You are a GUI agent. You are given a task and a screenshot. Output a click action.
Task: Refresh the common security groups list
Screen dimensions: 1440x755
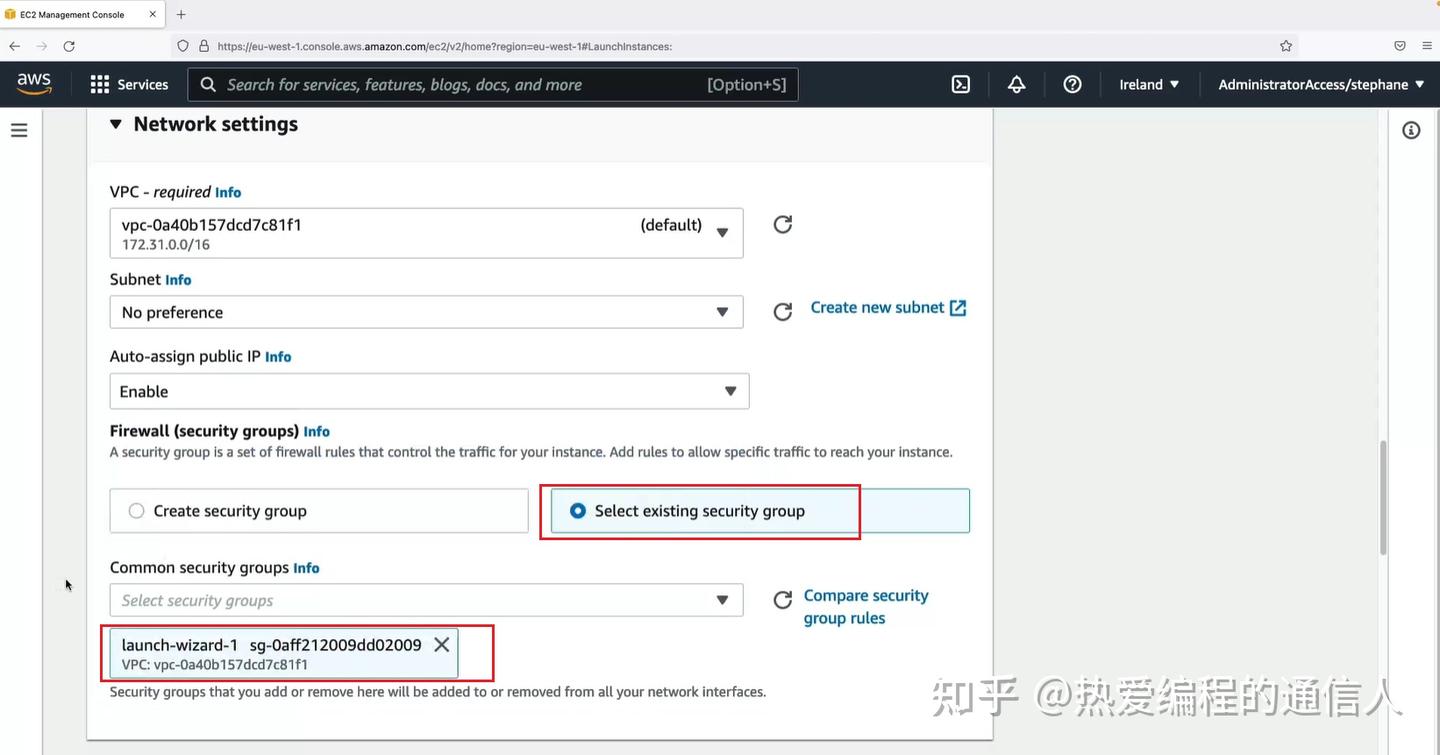click(x=782, y=600)
